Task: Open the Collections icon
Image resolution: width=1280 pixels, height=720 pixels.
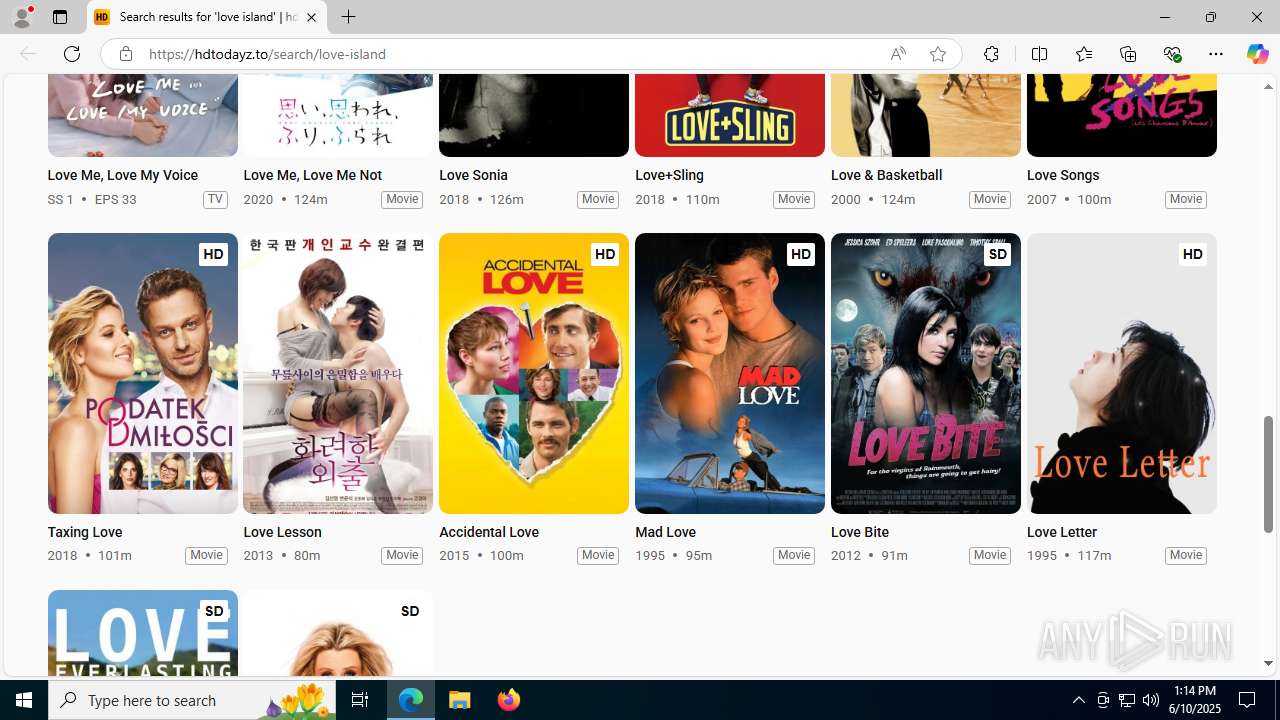Action: tap(1128, 54)
